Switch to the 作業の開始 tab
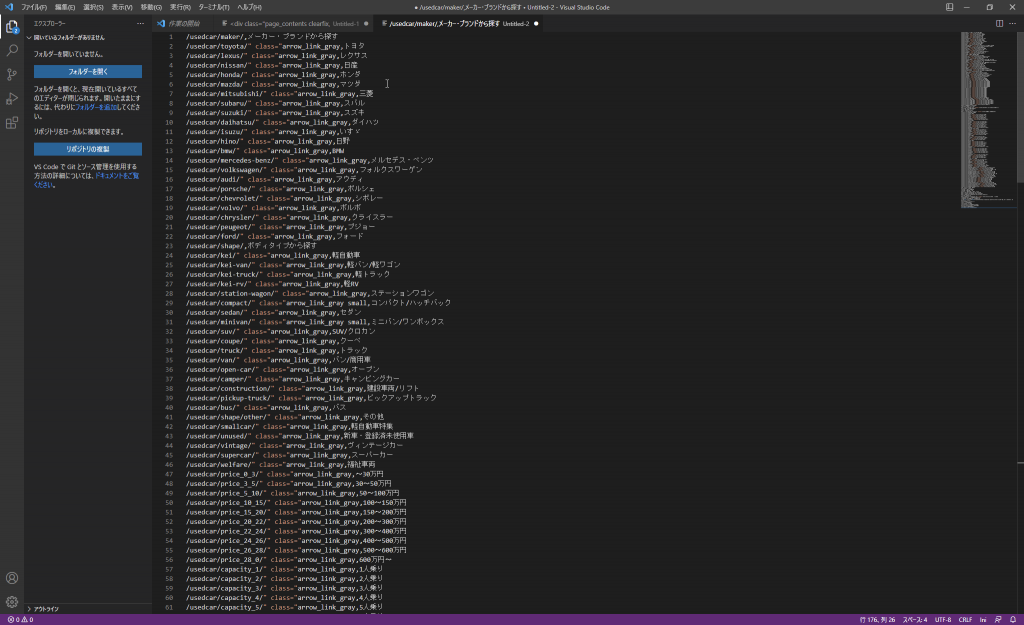Image resolution: width=1024 pixels, height=625 pixels. (x=183, y=24)
